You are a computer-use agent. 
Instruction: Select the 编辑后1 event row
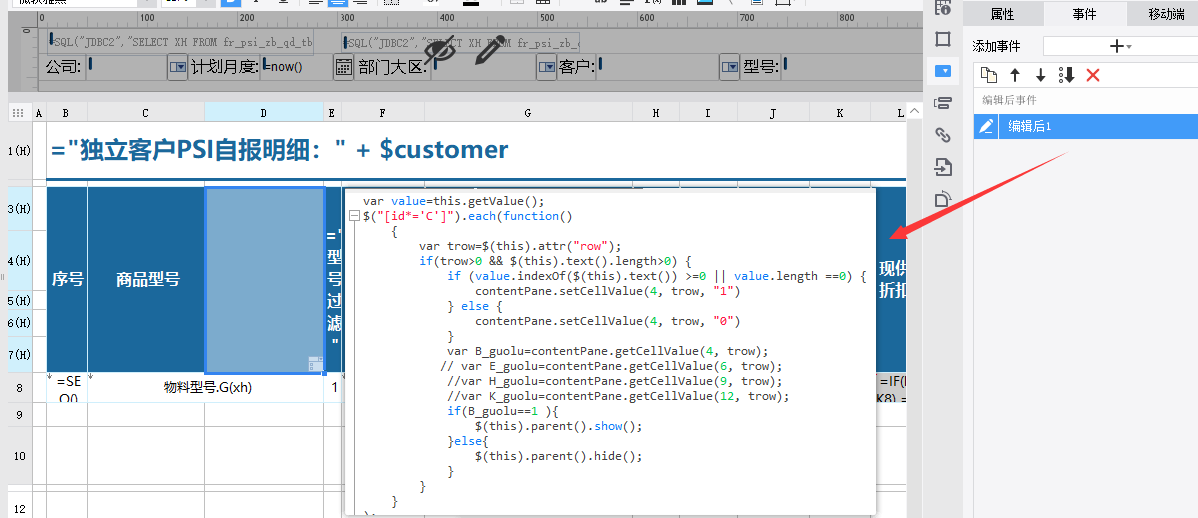click(x=1086, y=126)
